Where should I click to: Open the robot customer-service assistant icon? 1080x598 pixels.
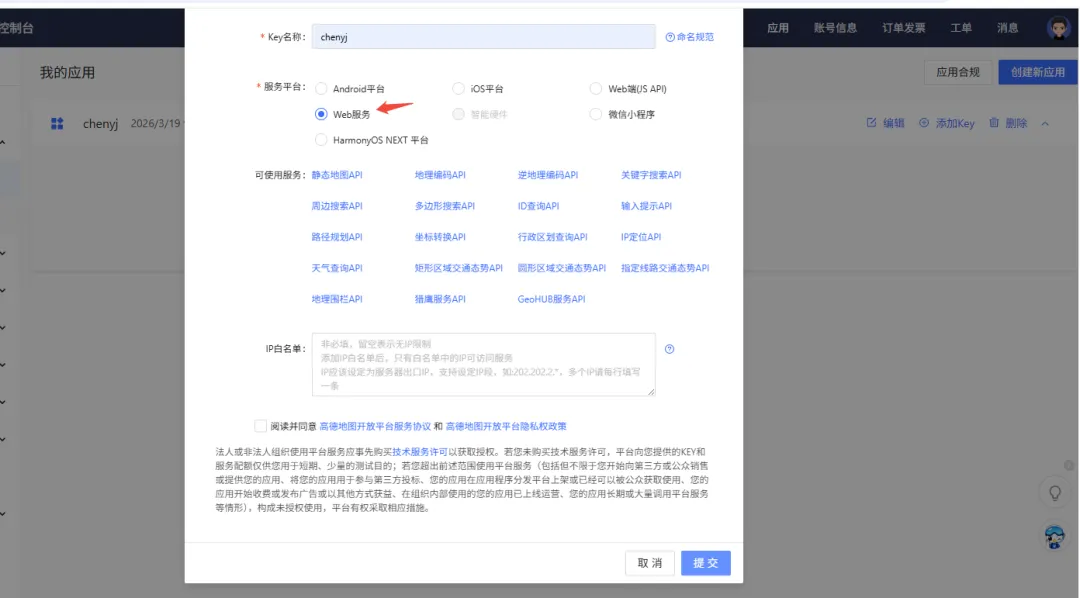pyautogui.click(x=1054, y=536)
